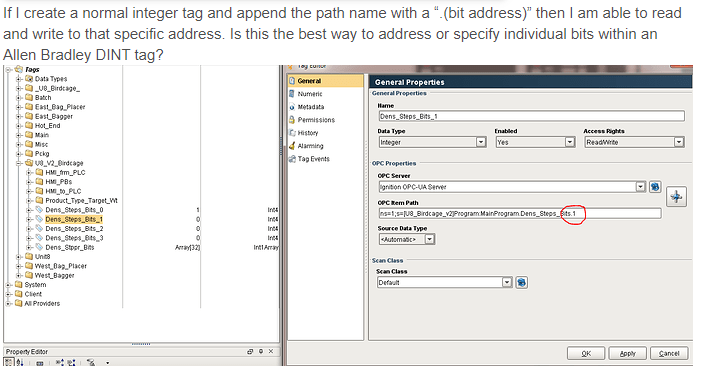Open the Numeric section icon

(292, 94)
